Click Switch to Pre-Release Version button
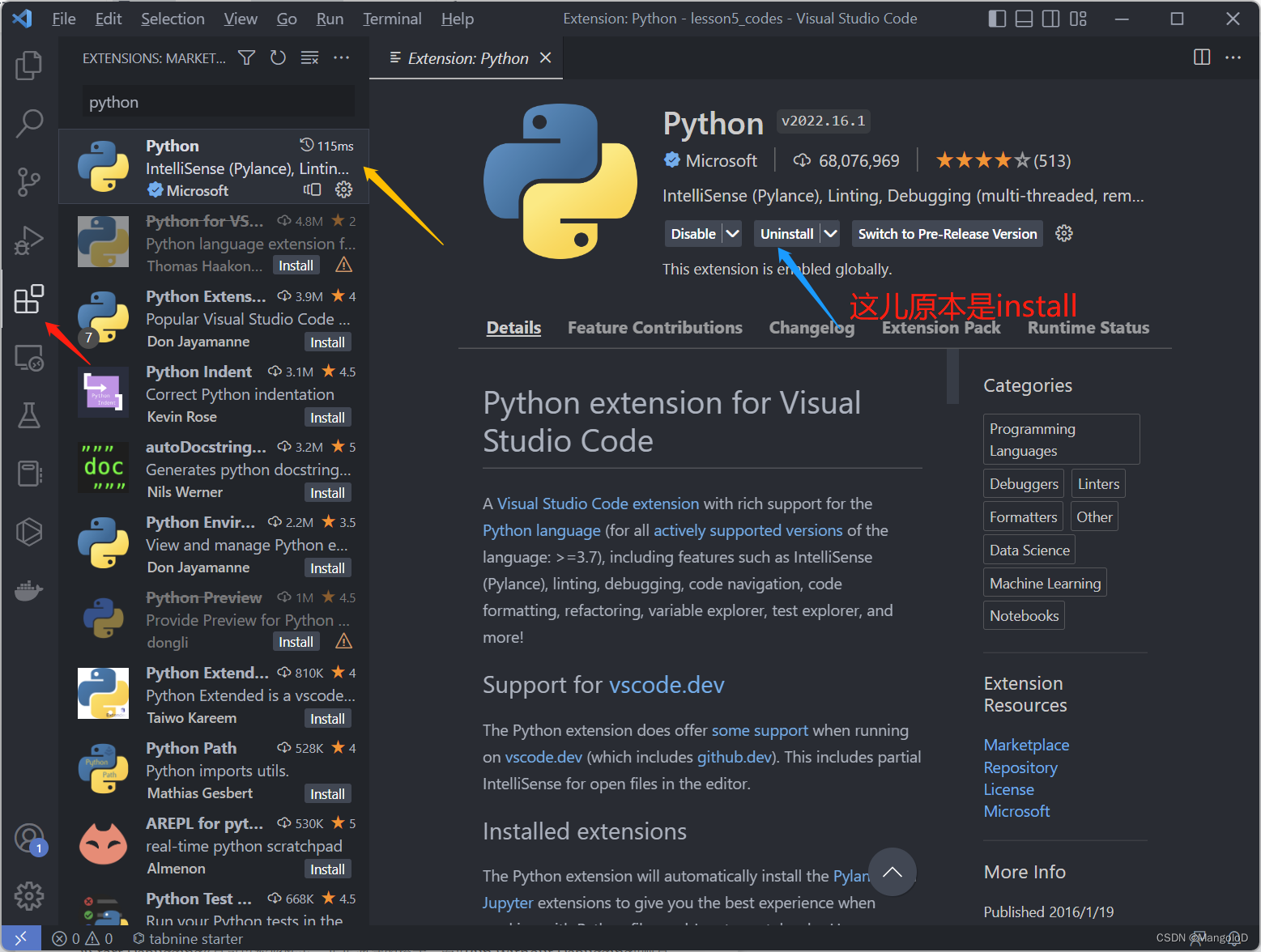The width and height of the screenshot is (1261, 952). coord(948,234)
